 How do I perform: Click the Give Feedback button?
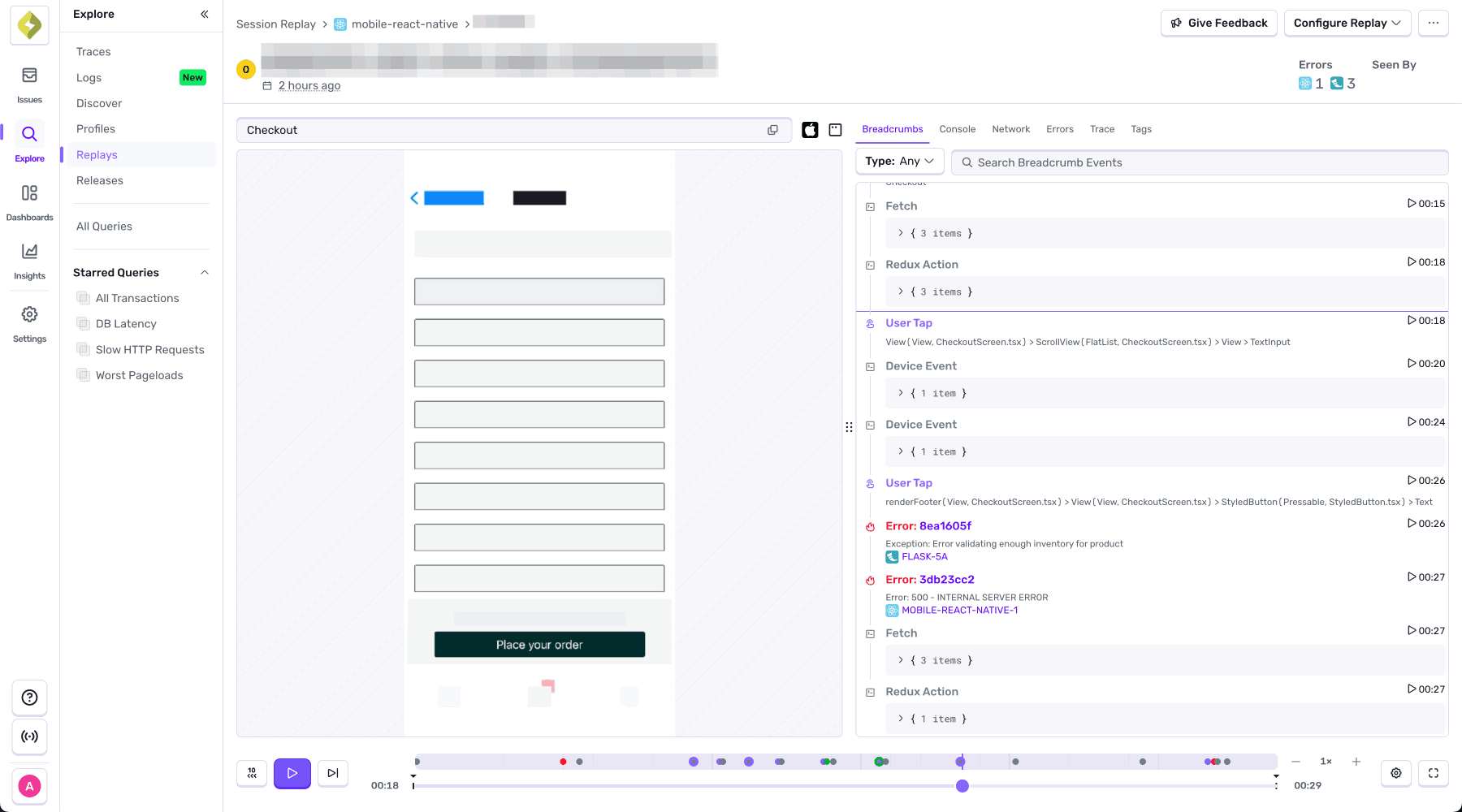point(1218,23)
